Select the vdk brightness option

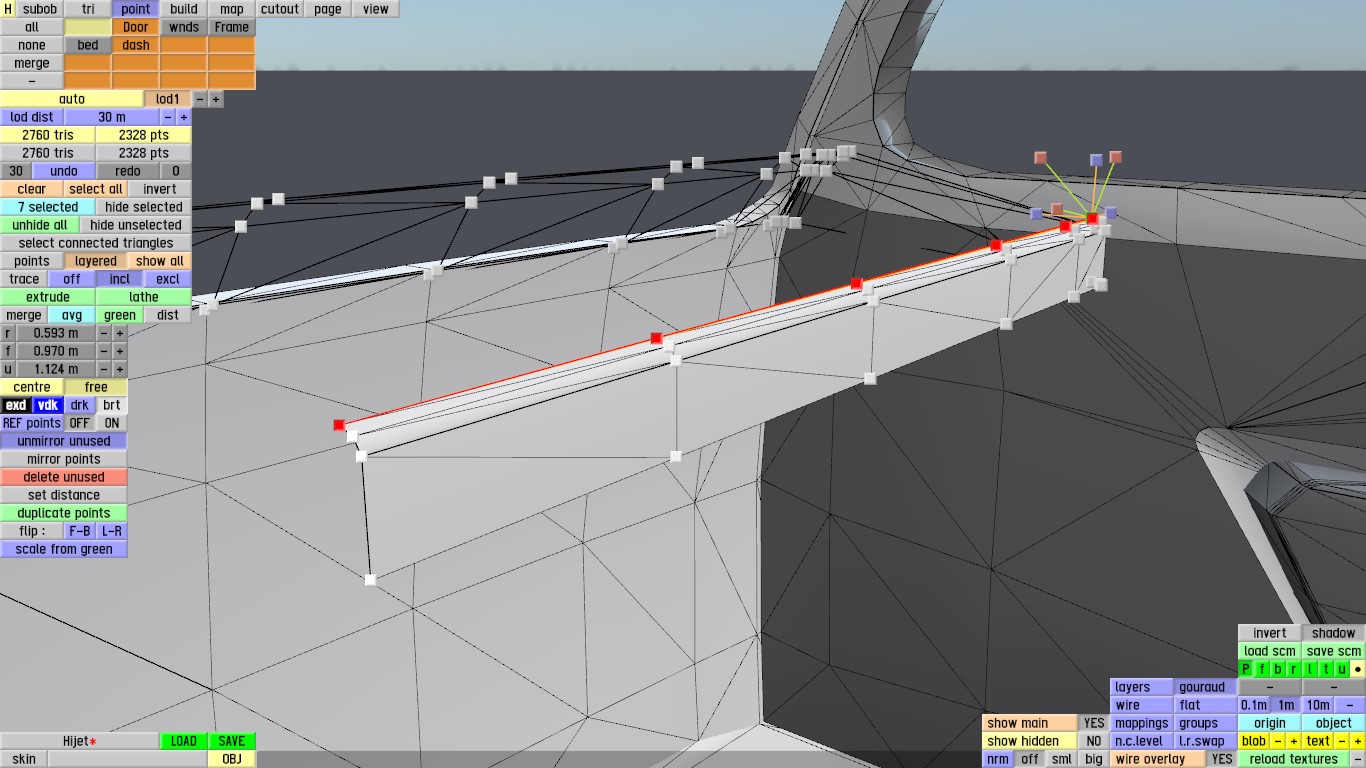(x=48, y=405)
